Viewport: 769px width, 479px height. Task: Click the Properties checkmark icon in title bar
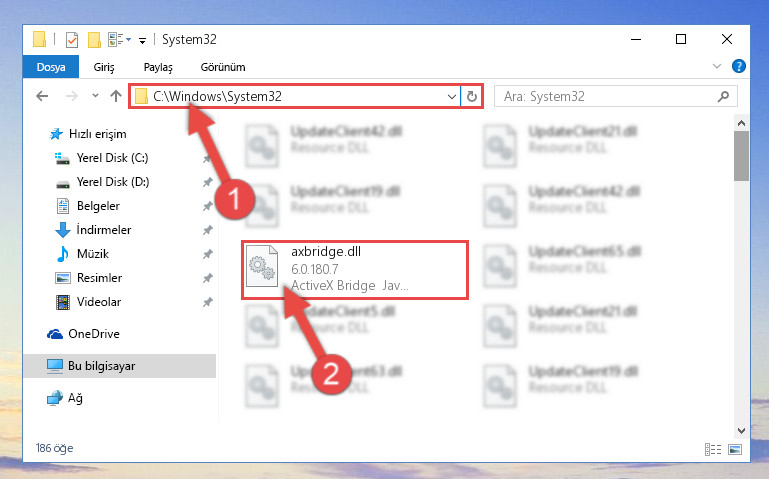click(x=72, y=39)
